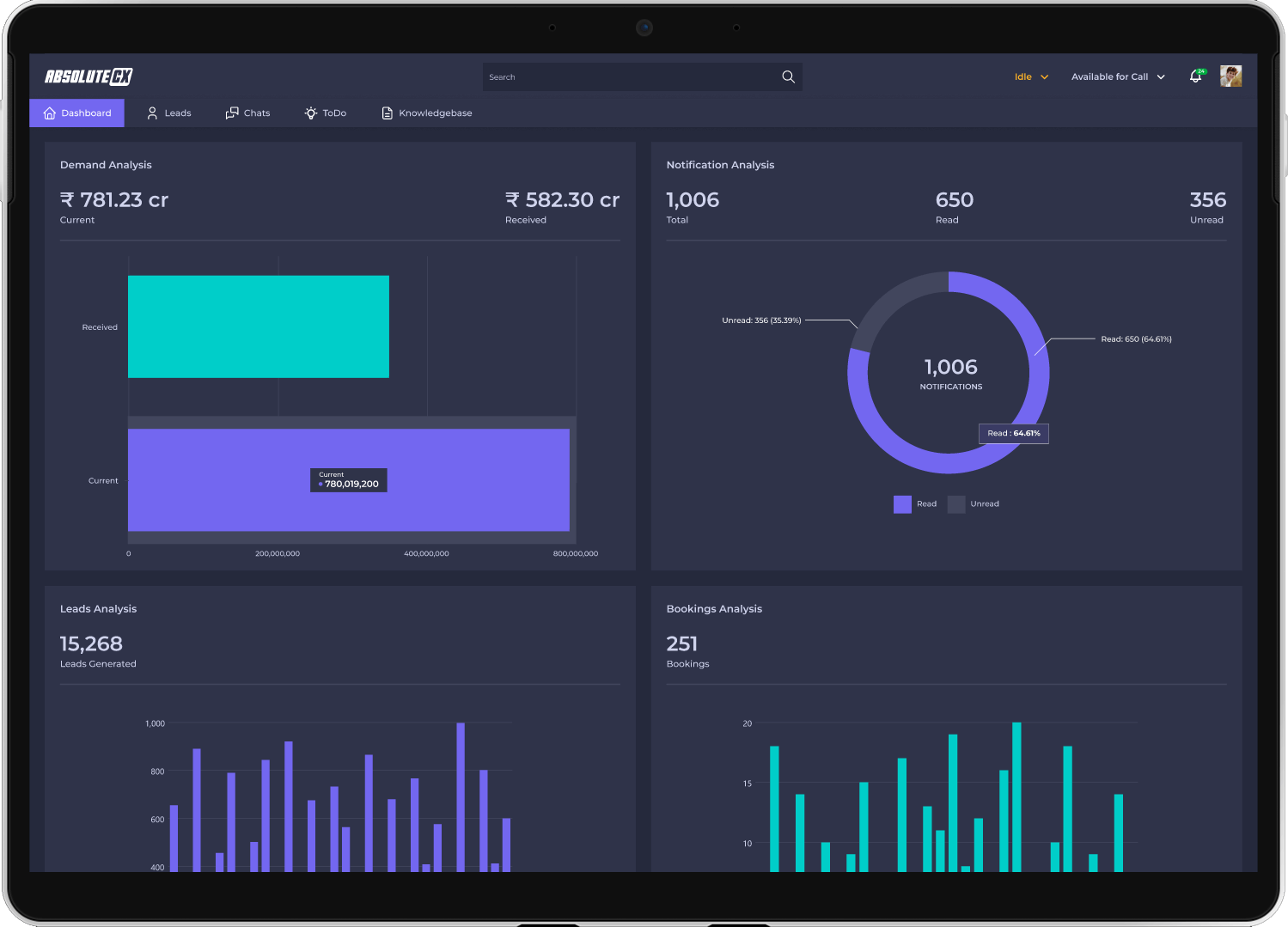Open the Chats section link
This screenshot has width=1288, height=927.
click(247, 113)
